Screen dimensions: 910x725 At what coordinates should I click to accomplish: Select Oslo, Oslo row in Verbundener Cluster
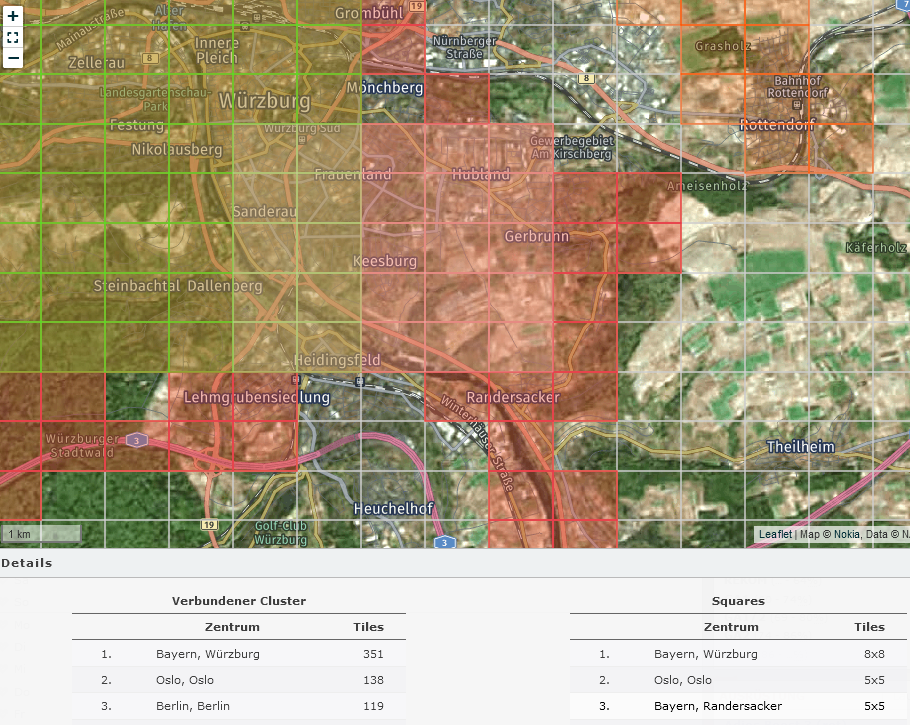[185, 680]
